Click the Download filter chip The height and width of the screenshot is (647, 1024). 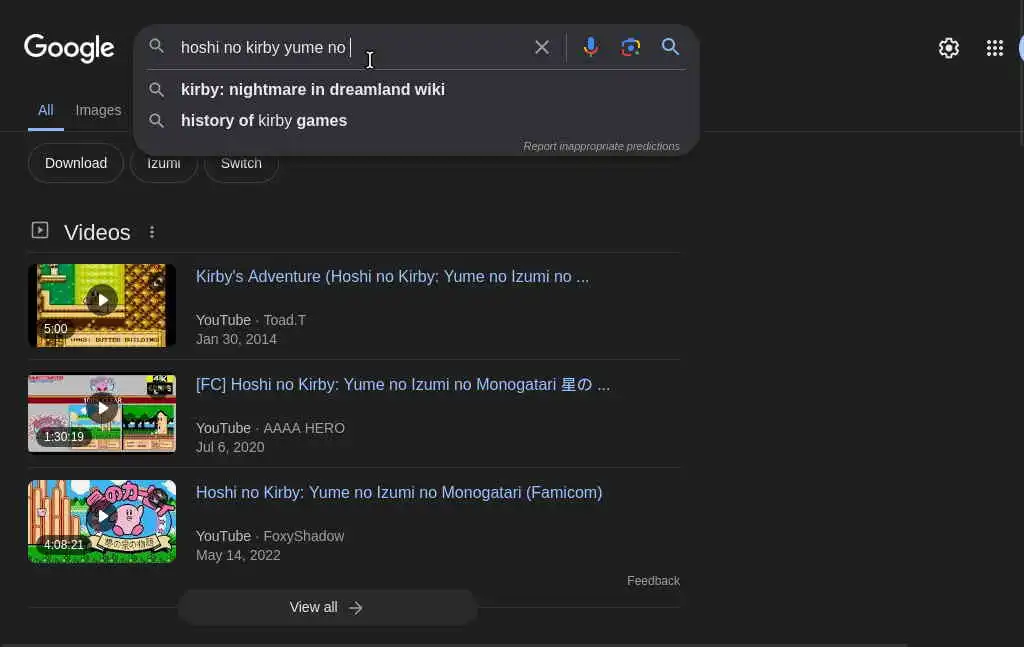[x=76, y=163]
